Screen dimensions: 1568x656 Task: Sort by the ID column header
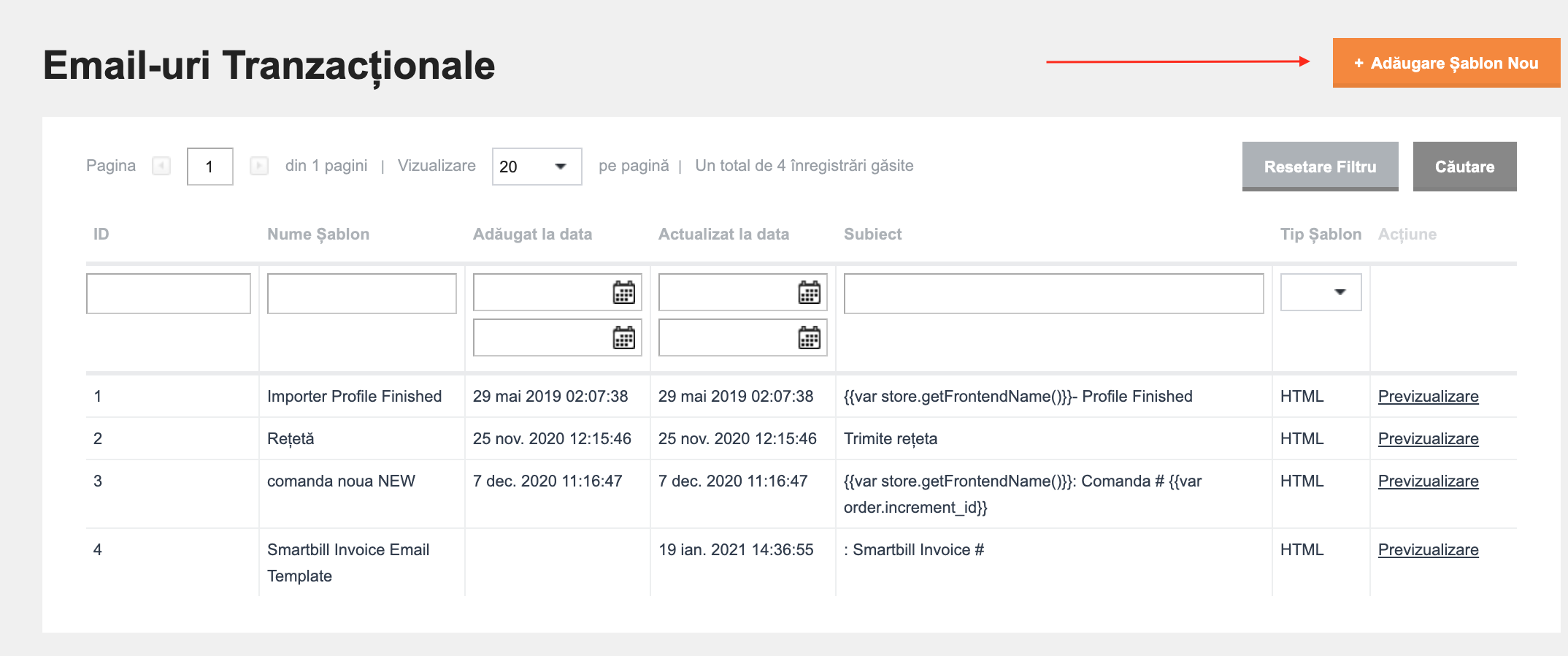(x=101, y=234)
